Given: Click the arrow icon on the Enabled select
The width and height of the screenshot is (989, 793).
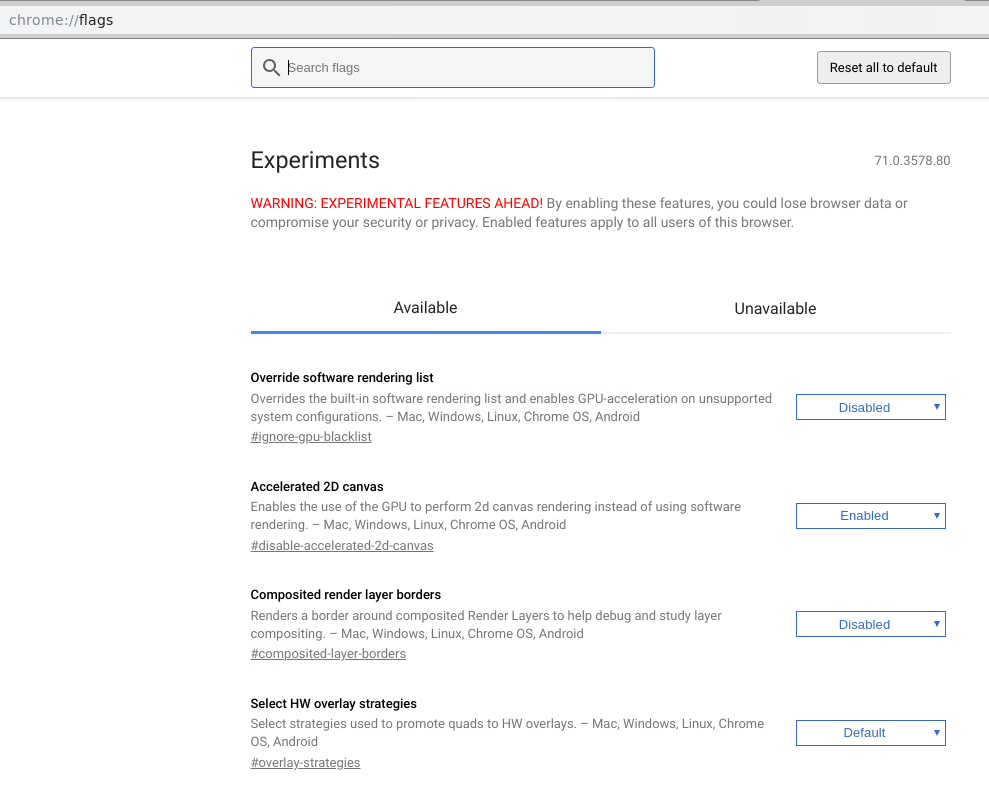Looking at the screenshot, I should click(937, 515).
